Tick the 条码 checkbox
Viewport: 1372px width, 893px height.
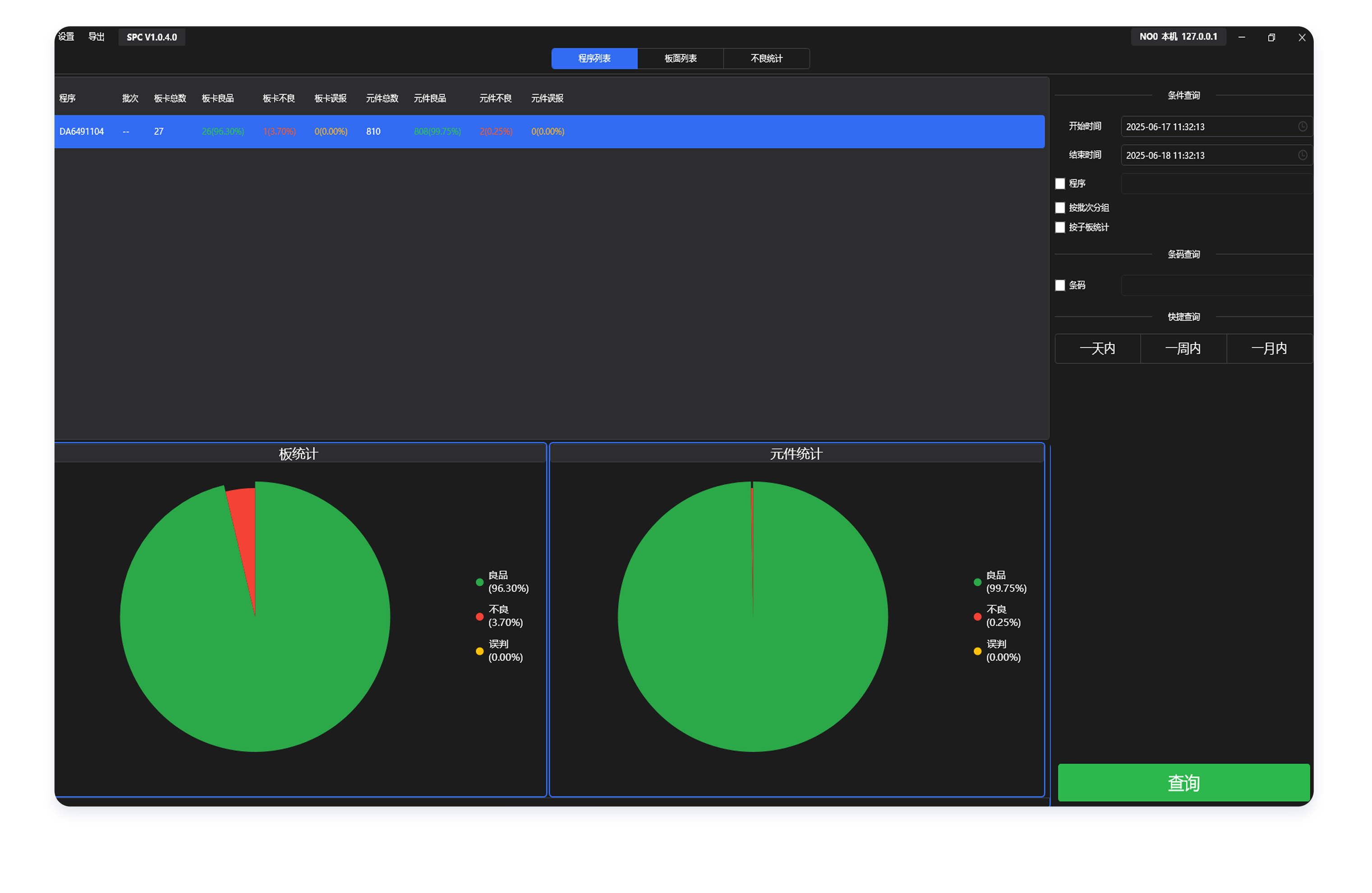pos(1059,285)
